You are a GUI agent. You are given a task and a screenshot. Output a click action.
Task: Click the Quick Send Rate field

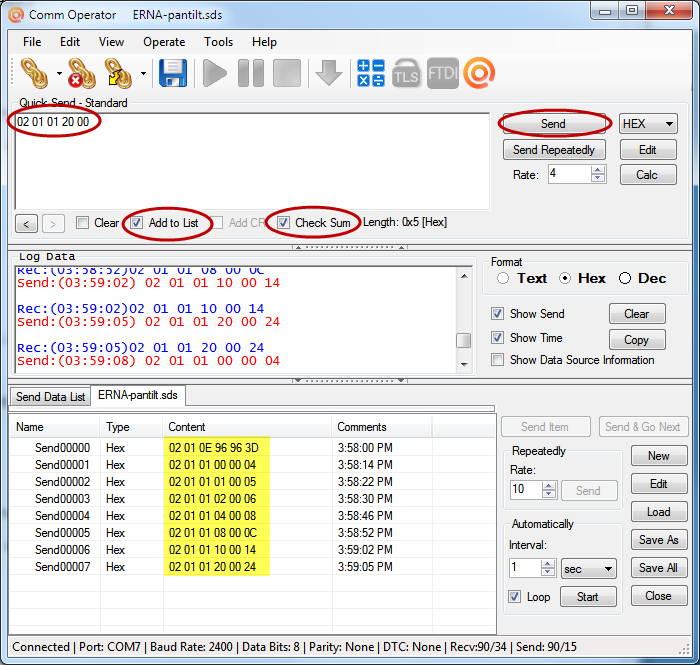[x=569, y=174]
